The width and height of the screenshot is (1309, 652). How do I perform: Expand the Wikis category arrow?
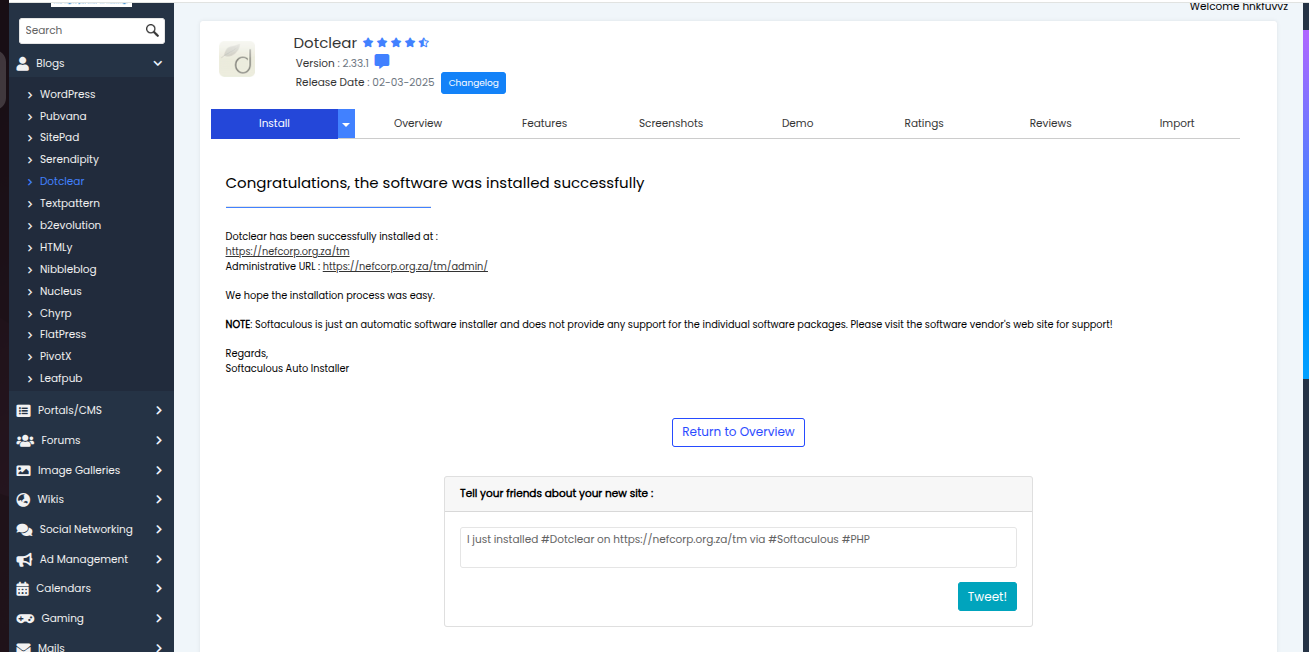point(159,499)
